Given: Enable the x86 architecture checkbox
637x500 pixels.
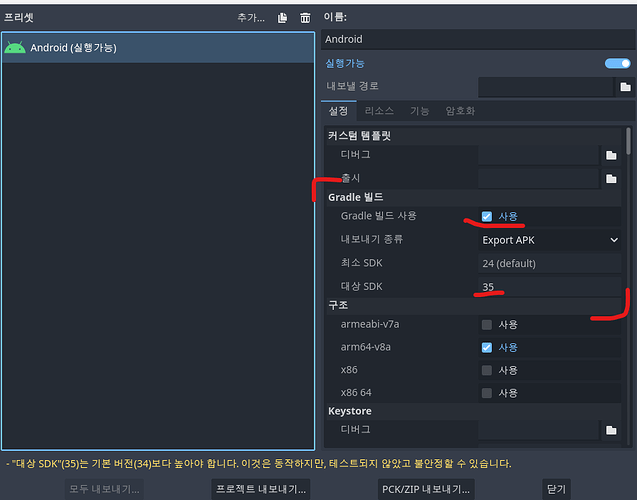Looking at the screenshot, I should point(487,370).
